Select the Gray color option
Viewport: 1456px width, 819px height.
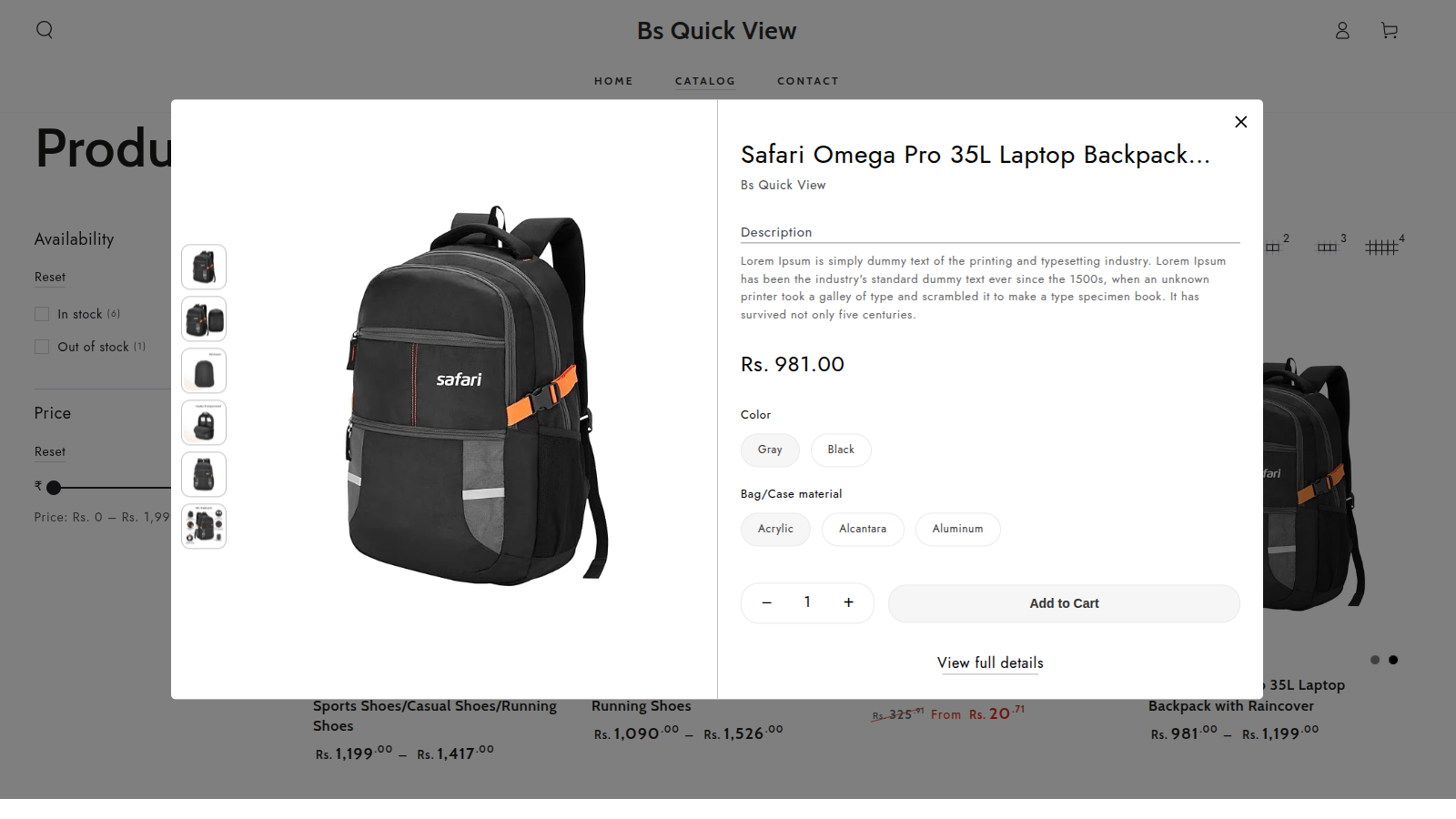coord(770,450)
